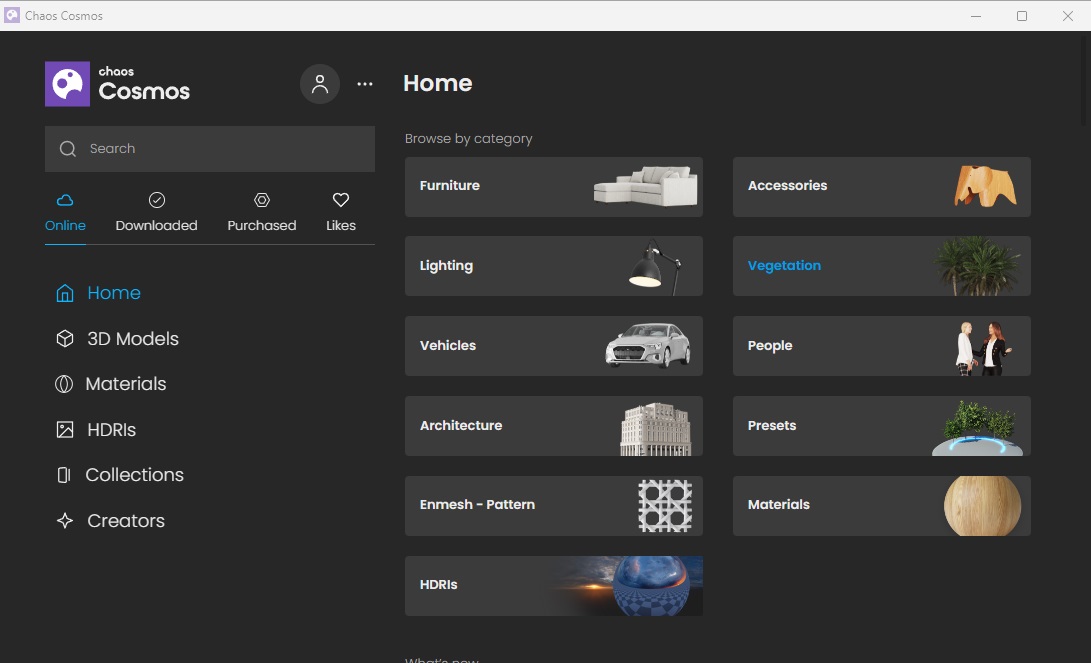
Task: Click the wooden sphere thumbnail on Materials
Action: pyautogui.click(x=982, y=506)
